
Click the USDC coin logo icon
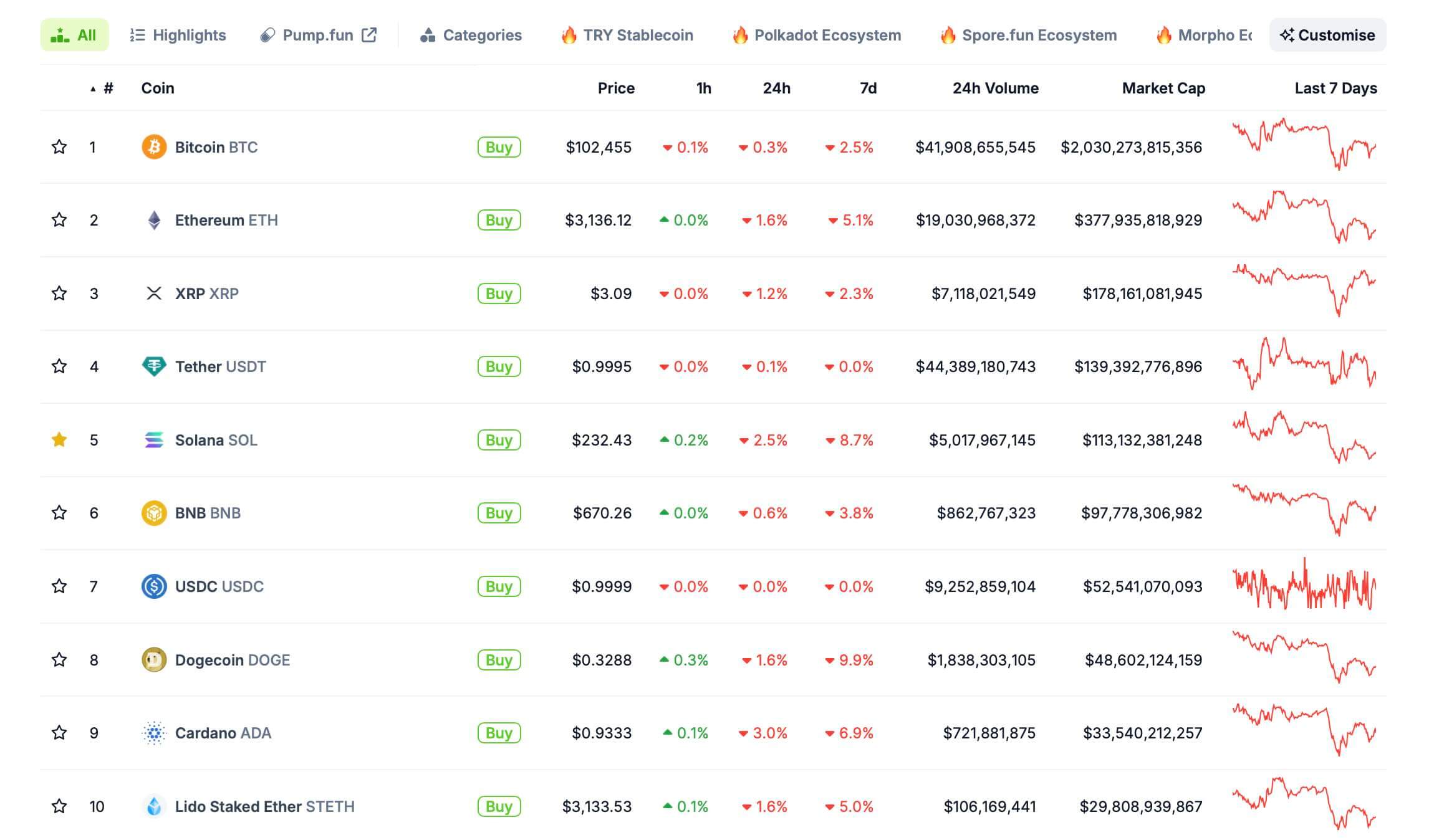click(154, 586)
